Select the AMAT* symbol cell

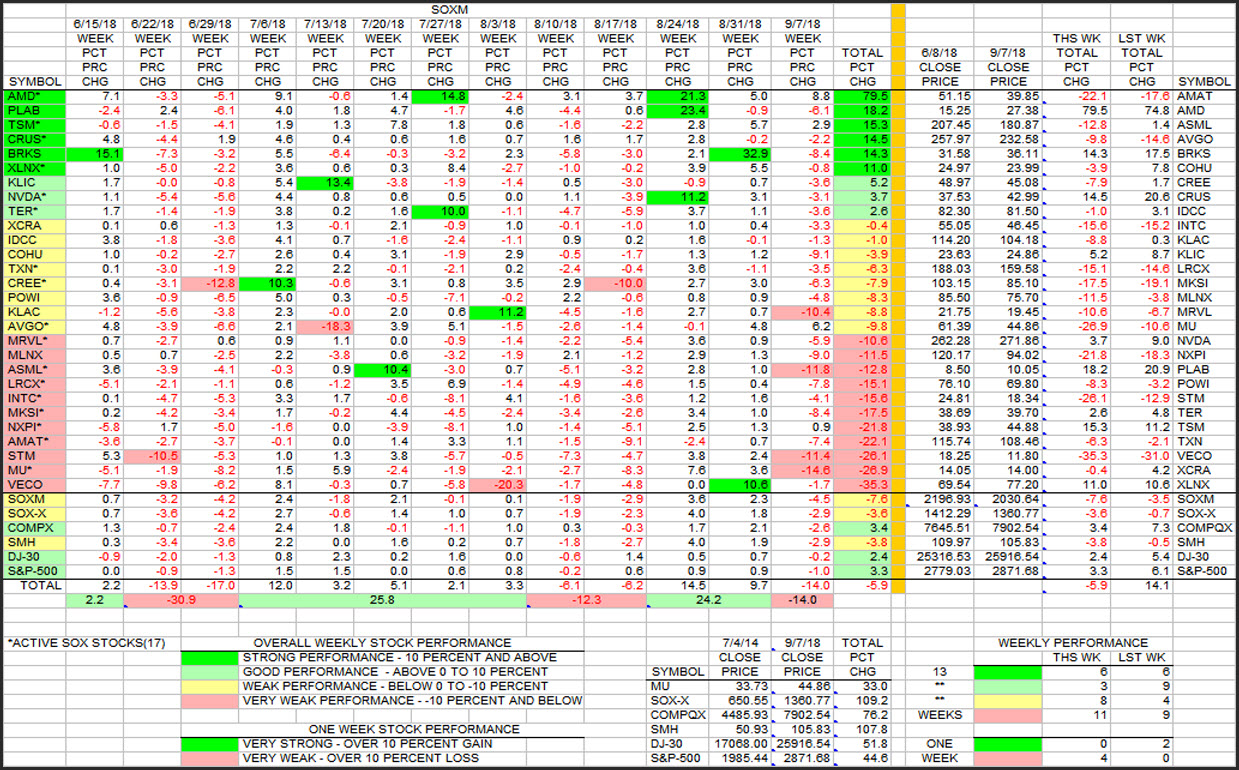pyautogui.click(x=34, y=444)
